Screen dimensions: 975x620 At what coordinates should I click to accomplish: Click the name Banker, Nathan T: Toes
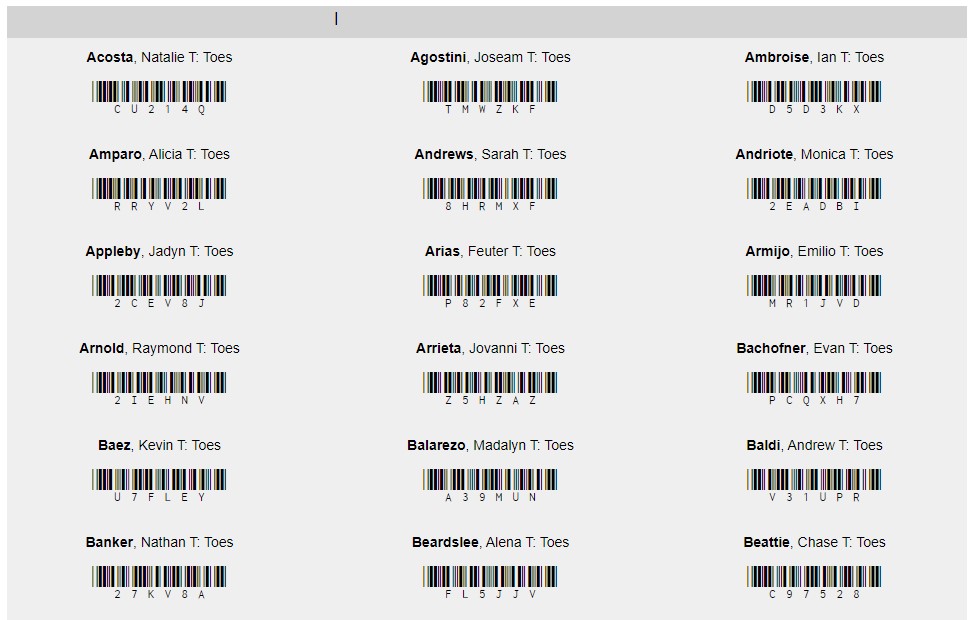(159, 542)
